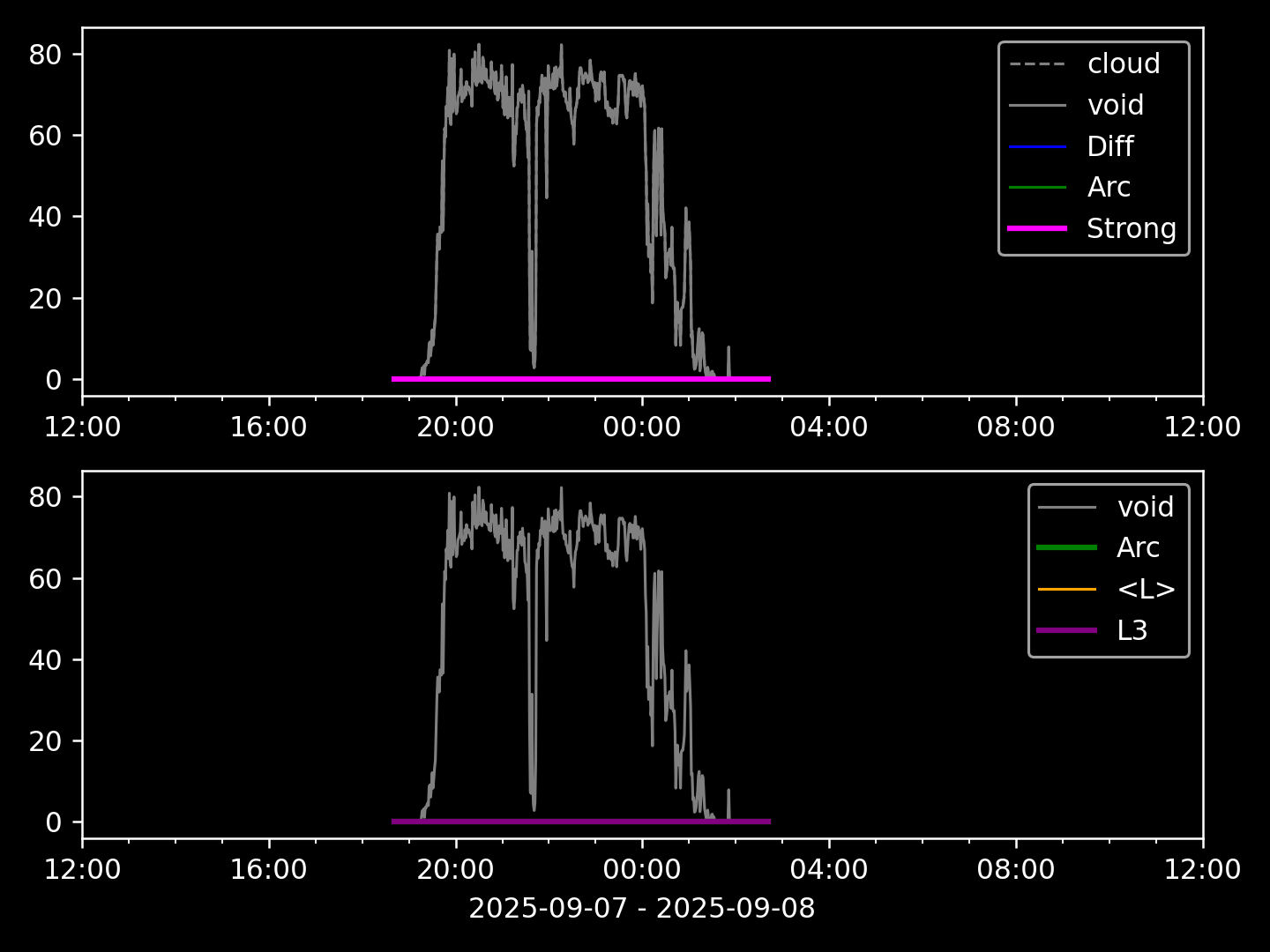Click the 'Arc' legend label in top plot
Image resolution: width=1270 pixels, height=952 pixels.
click(1109, 187)
